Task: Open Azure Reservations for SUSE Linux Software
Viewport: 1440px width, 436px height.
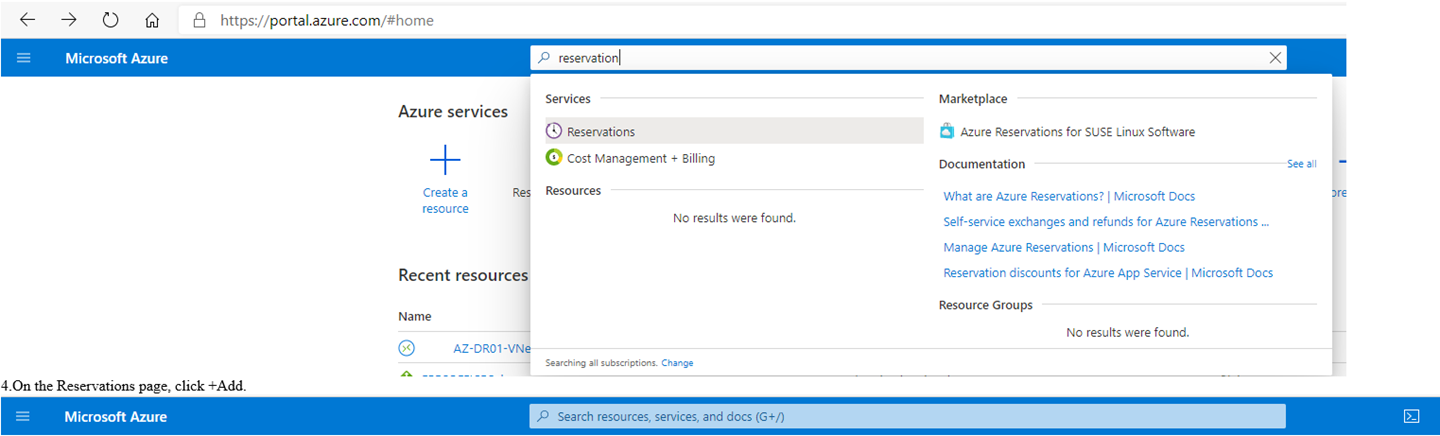Action: pos(1077,131)
